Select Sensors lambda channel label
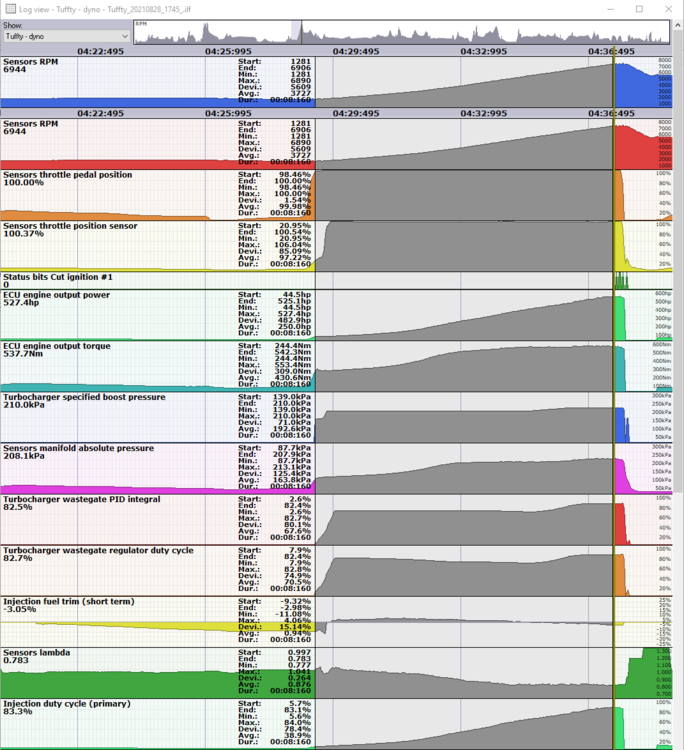This screenshot has width=684, height=750. click(x=36, y=653)
